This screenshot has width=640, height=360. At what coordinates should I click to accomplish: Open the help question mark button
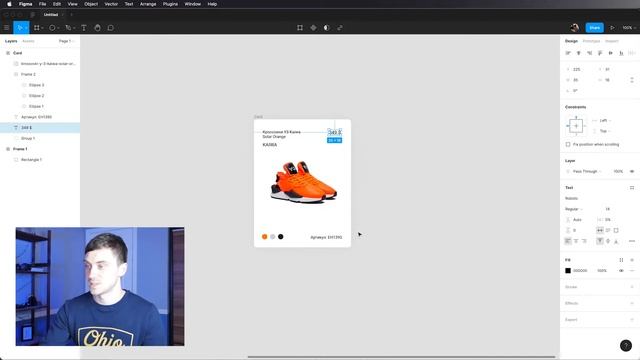[626, 346]
